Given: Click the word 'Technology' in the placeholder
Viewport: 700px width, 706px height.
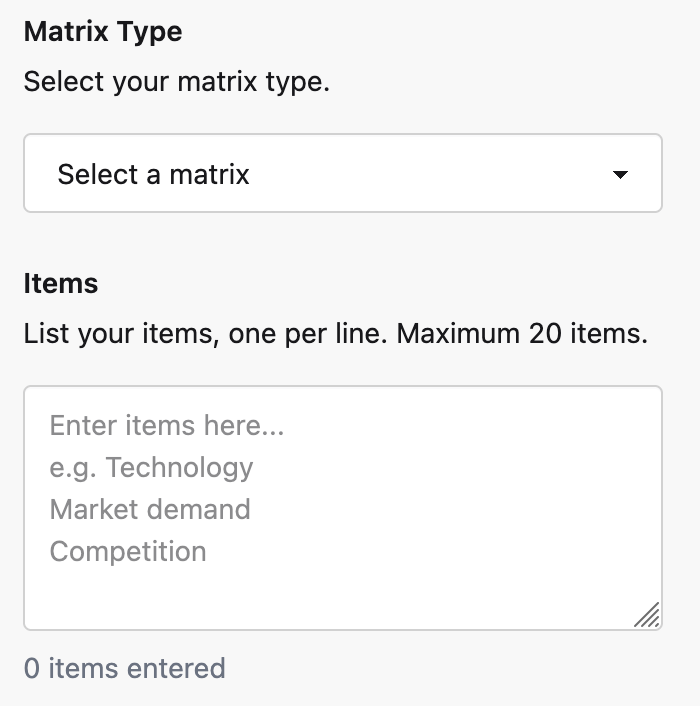Looking at the screenshot, I should pyautogui.click(x=180, y=468).
